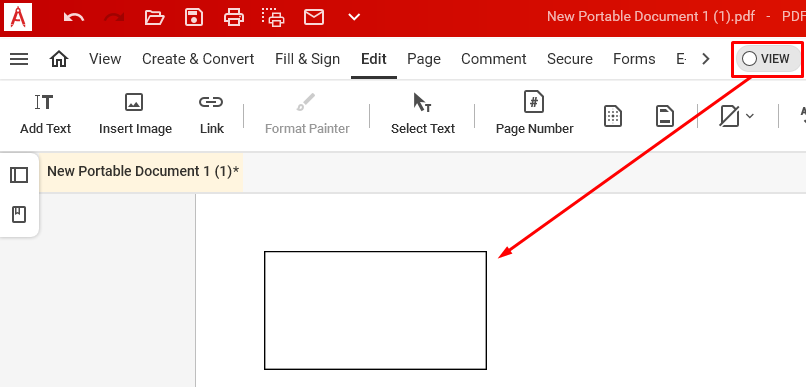Screen dimensions: 806x387
Task: Save document with the floppy disk icon
Action: pyautogui.click(x=194, y=17)
